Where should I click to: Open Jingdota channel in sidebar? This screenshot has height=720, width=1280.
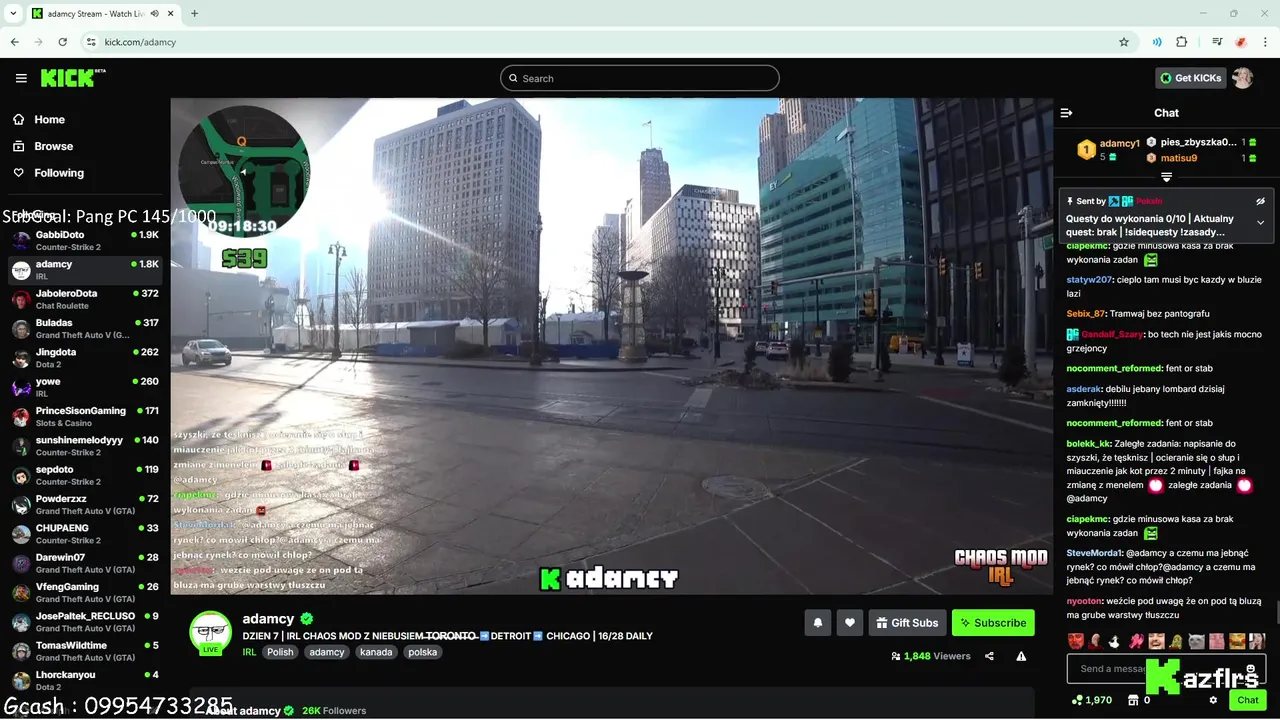click(x=85, y=358)
